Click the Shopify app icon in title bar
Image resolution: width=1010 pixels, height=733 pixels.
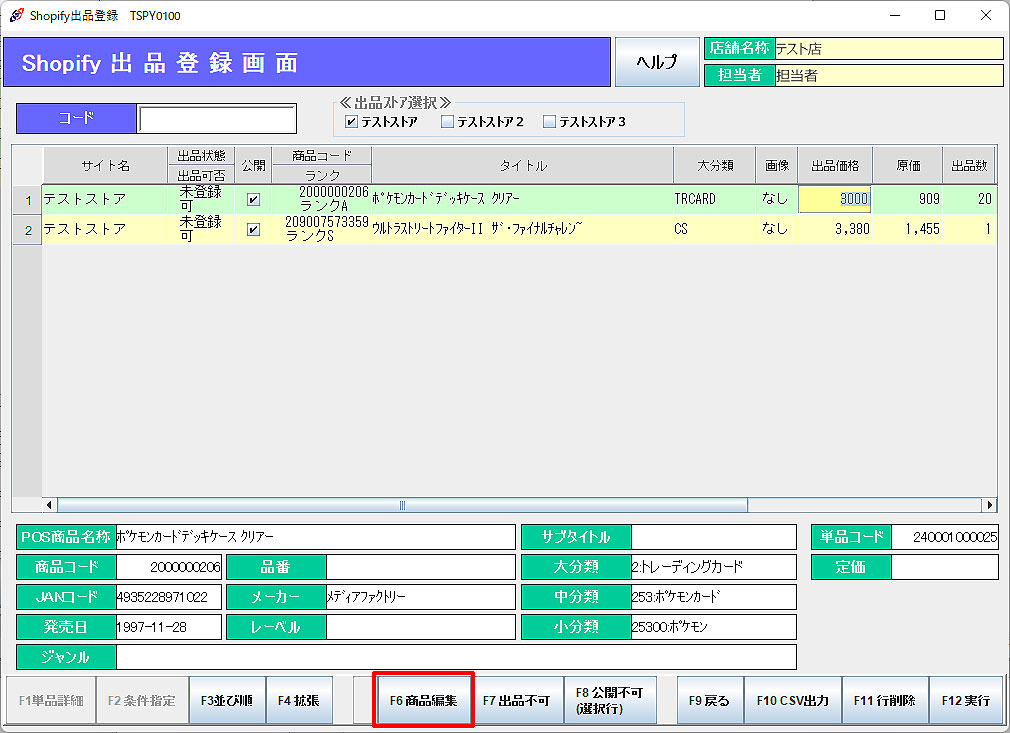point(16,15)
